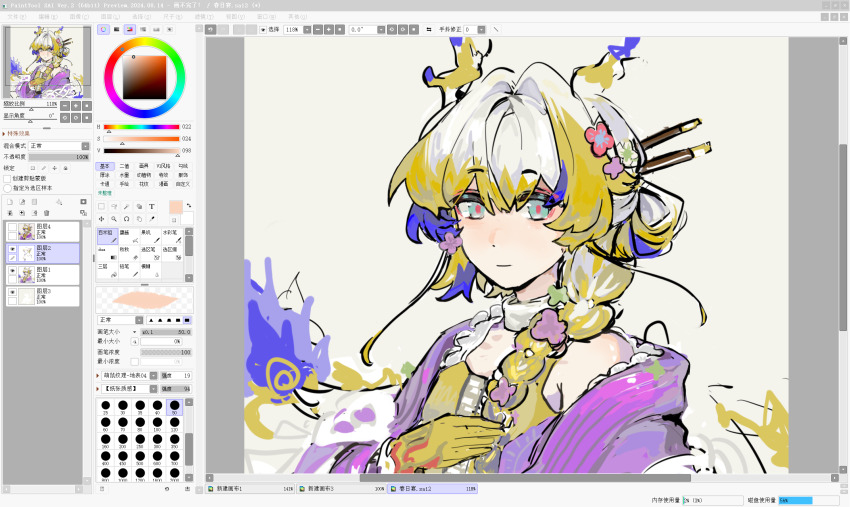Select size 25 brush preset
850x507 pixels.
(x=106, y=407)
